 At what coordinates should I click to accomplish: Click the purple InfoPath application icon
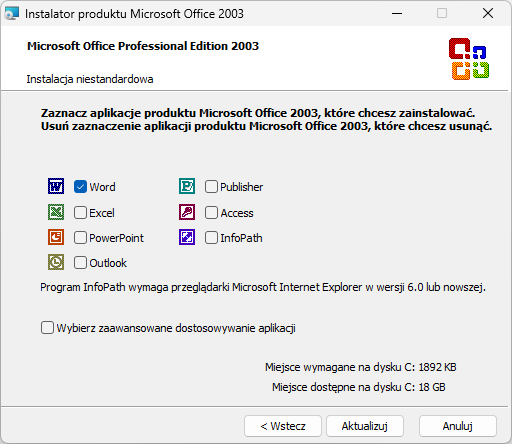pyautogui.click(x=187, y=237)
